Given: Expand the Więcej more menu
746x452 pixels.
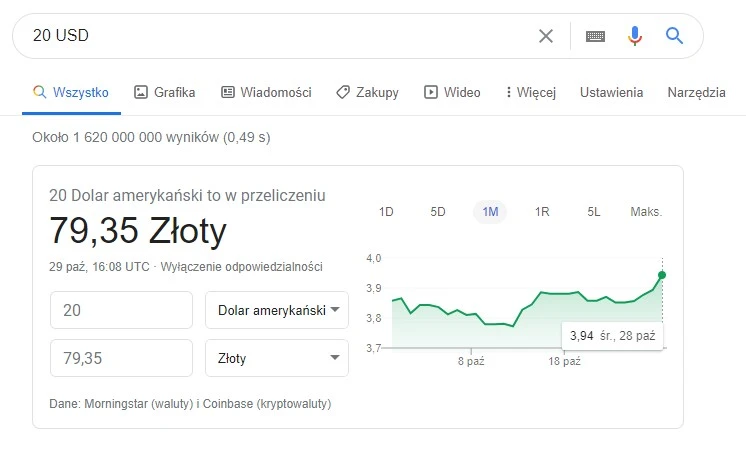Looking at the screenshot, I should (x=531, y=93).
